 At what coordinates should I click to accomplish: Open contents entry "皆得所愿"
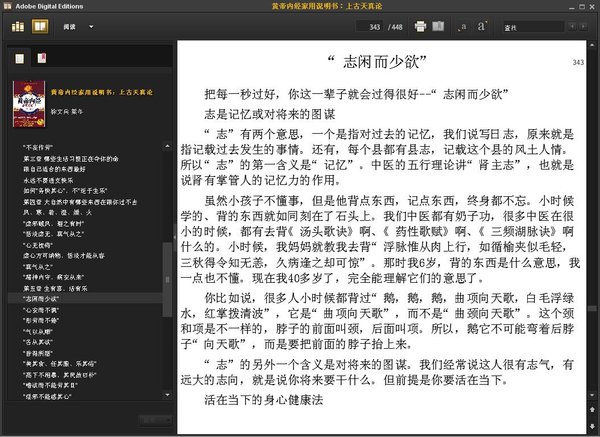(38, 353)
